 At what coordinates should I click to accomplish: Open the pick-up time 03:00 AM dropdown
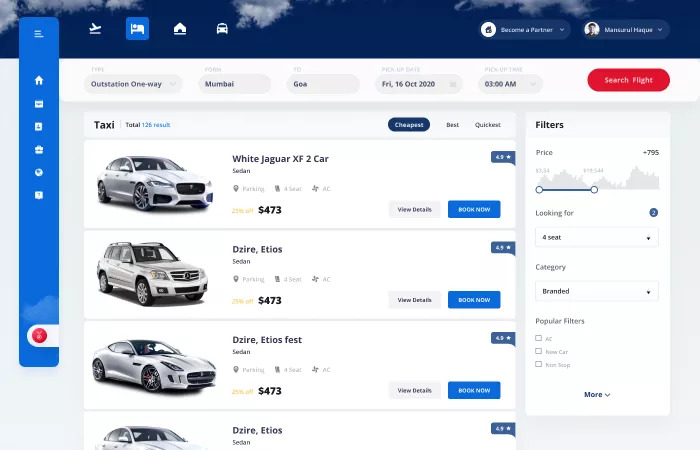point(510,84)
